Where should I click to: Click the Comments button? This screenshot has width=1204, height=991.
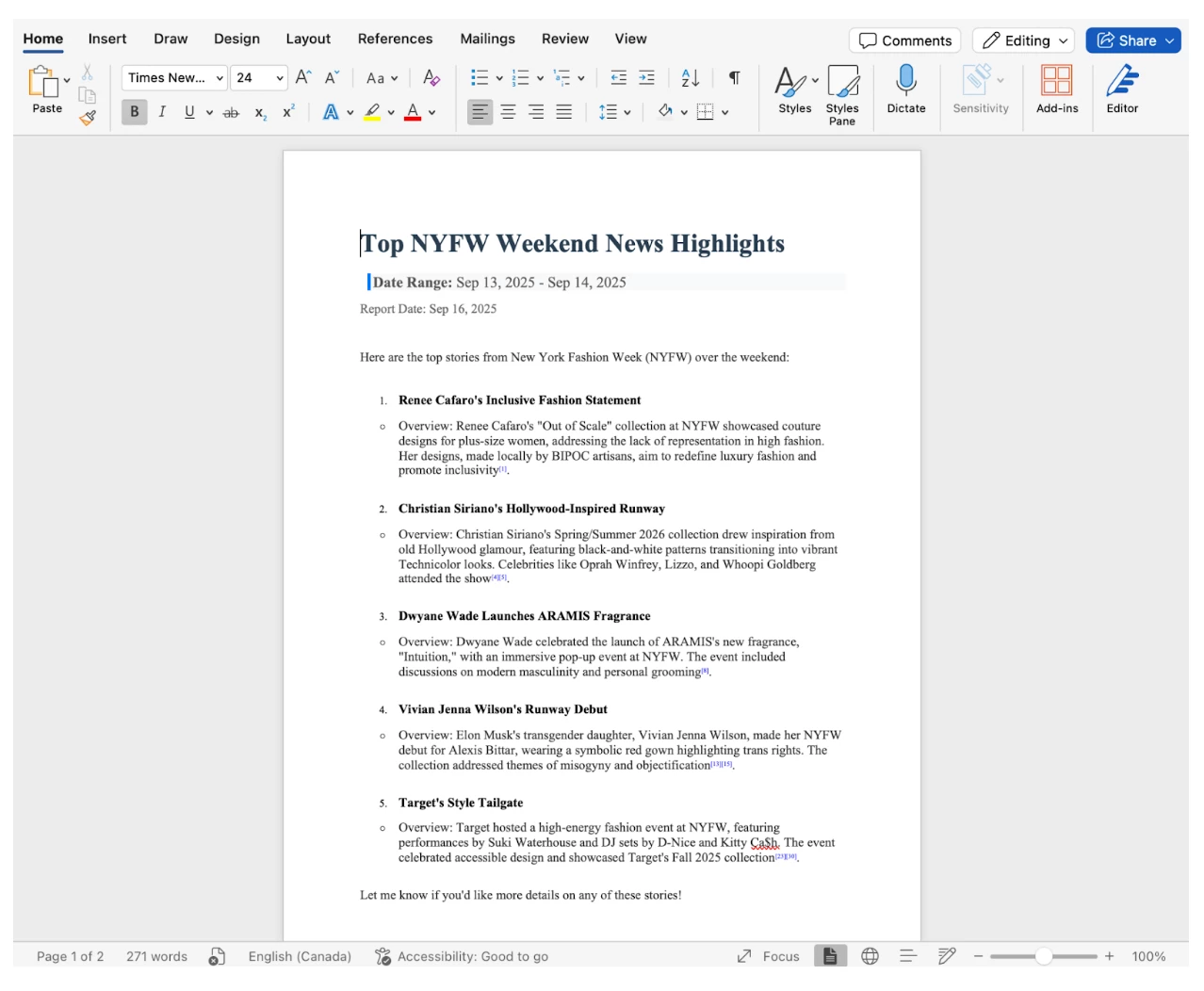tap(905, 41)
